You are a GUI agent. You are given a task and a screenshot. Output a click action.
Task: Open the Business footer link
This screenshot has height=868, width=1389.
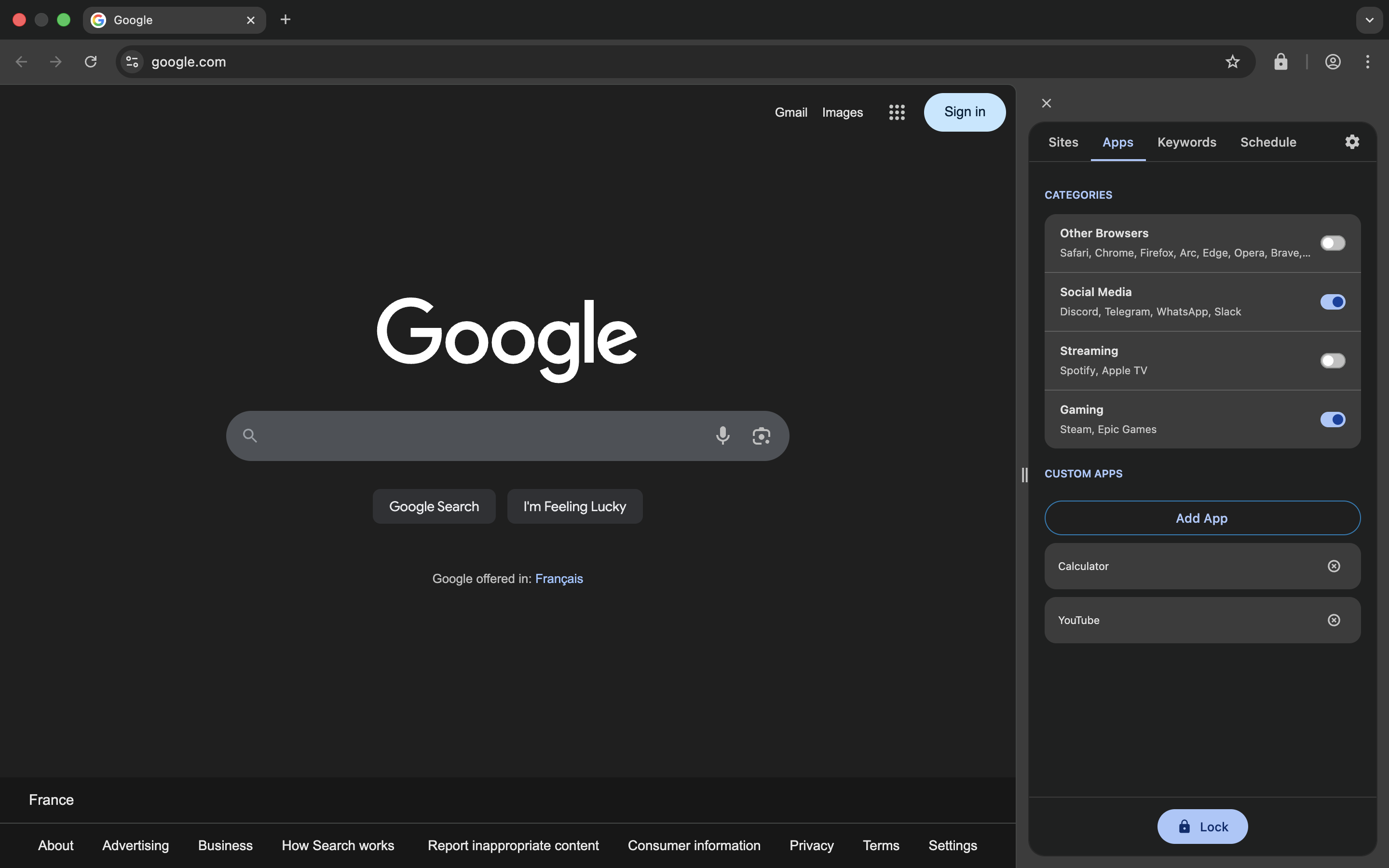click(x=225, y=846)
